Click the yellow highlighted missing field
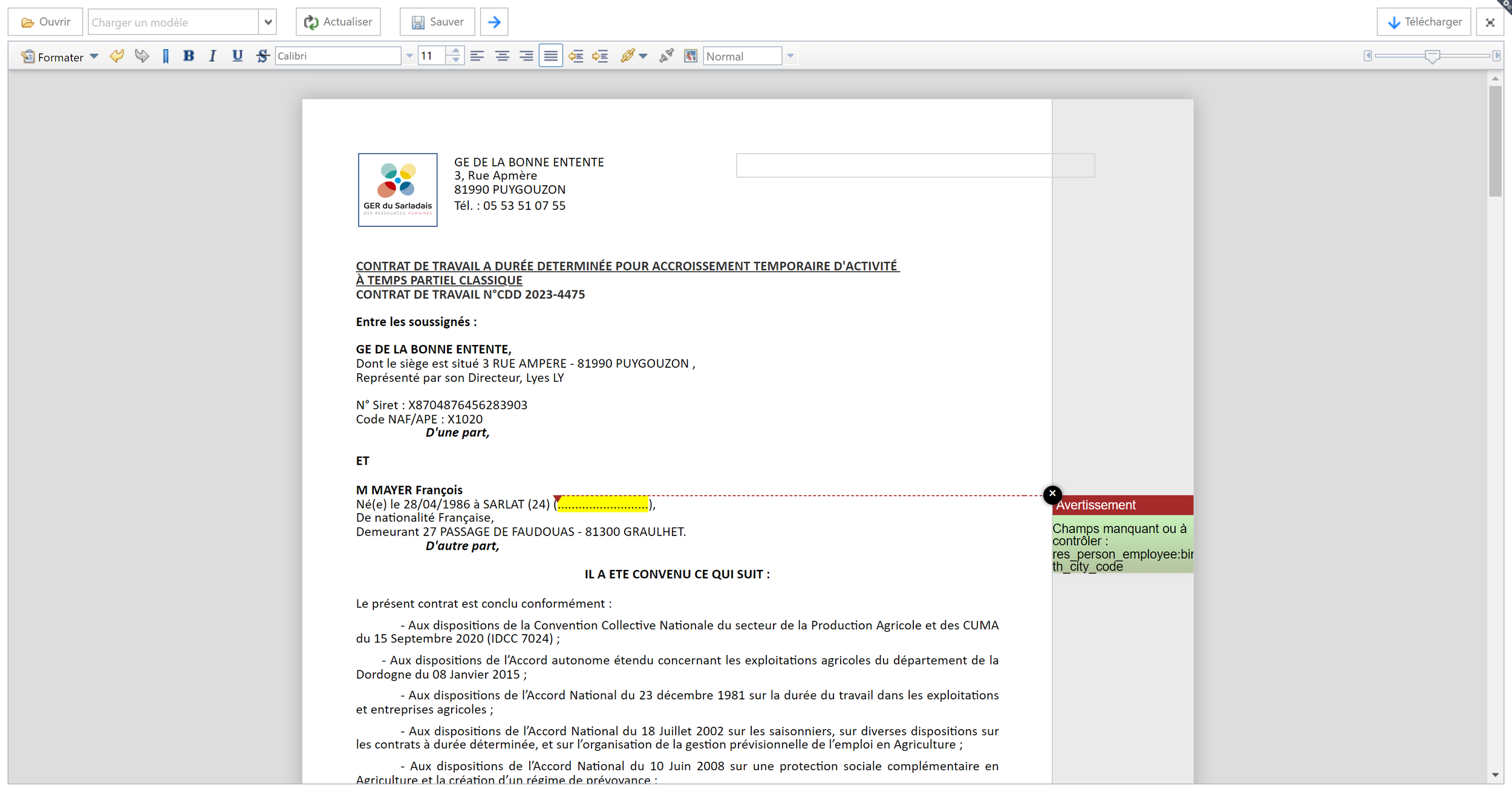1512x792 pixels. (603, 504)
